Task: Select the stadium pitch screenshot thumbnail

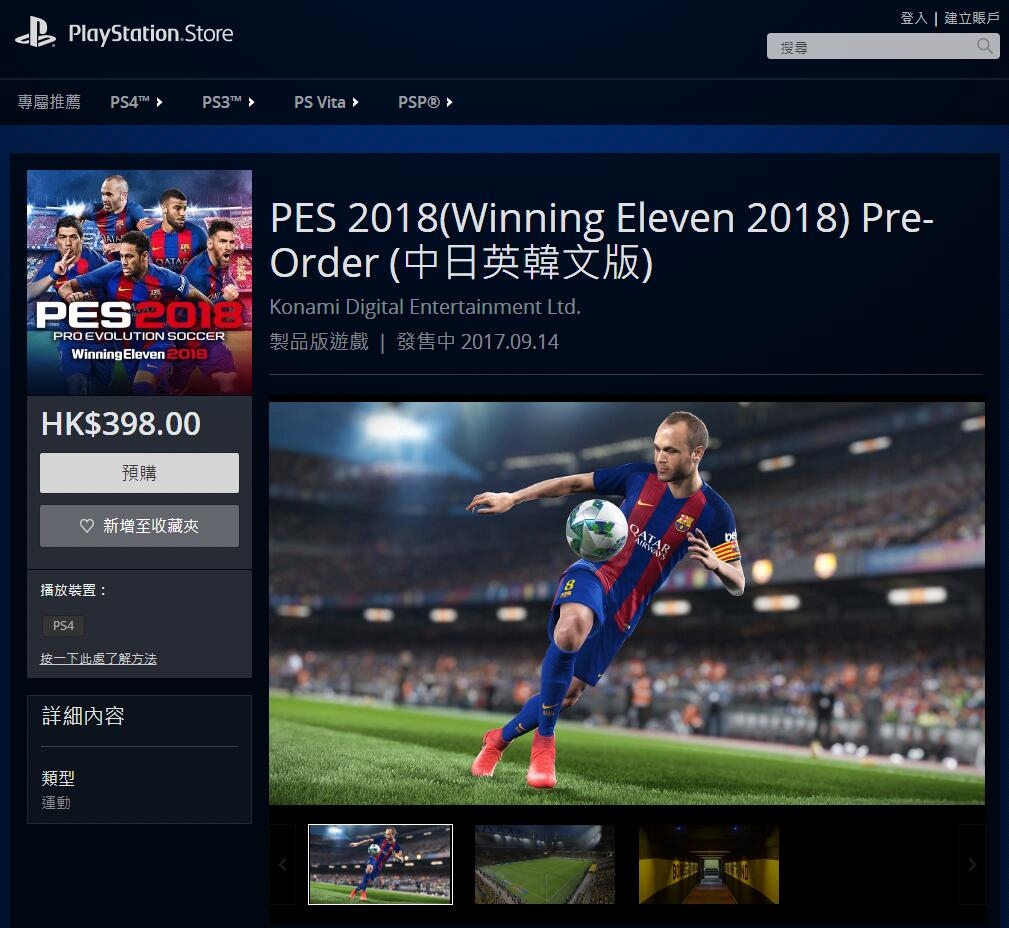Action: pos(545,864)
